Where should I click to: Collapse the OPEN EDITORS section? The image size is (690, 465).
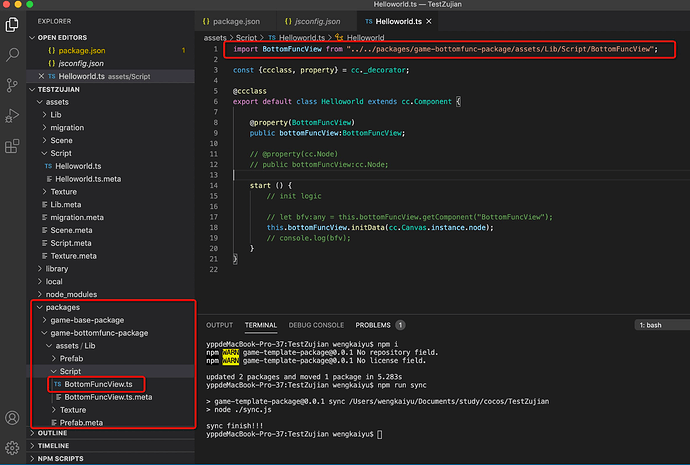[32, 38]
